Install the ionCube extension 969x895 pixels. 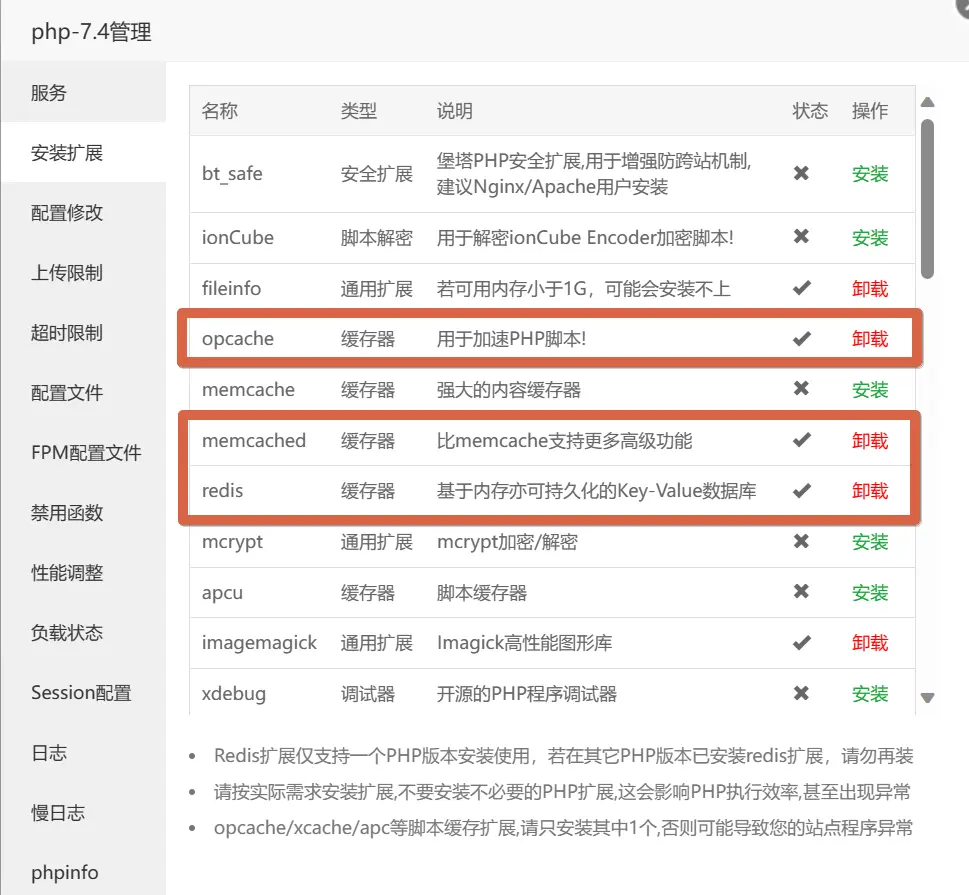[870, 237]
